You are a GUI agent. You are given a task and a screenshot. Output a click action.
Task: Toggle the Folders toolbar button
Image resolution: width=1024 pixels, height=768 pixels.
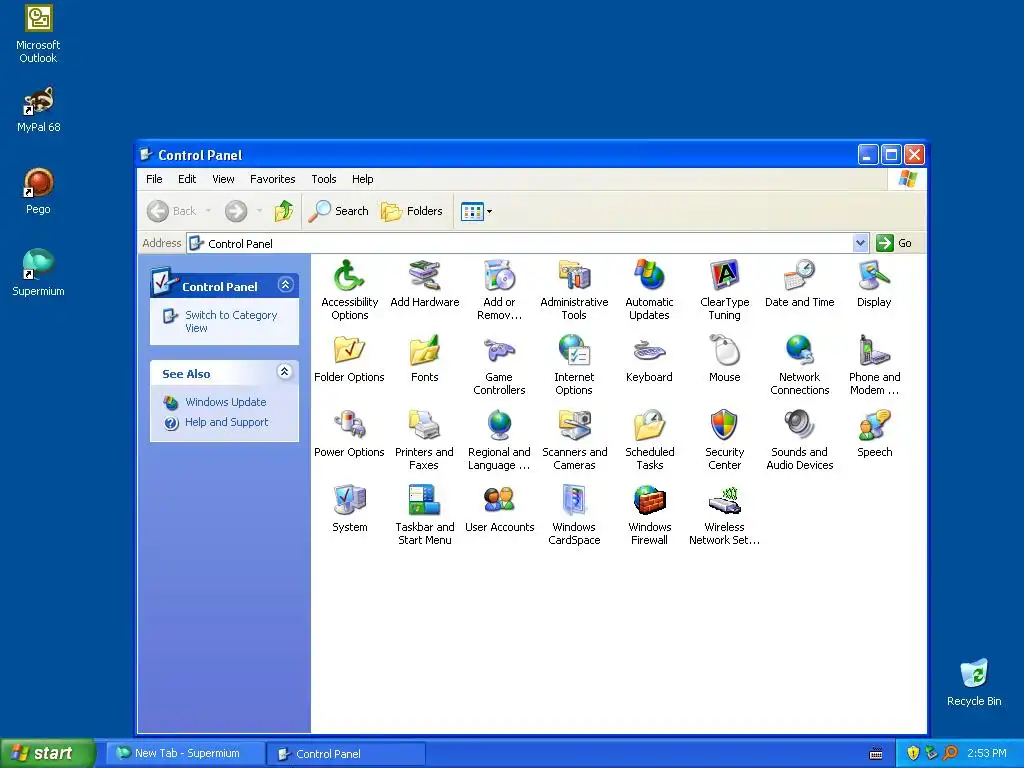pyautogui.click(x=411, y=211)
